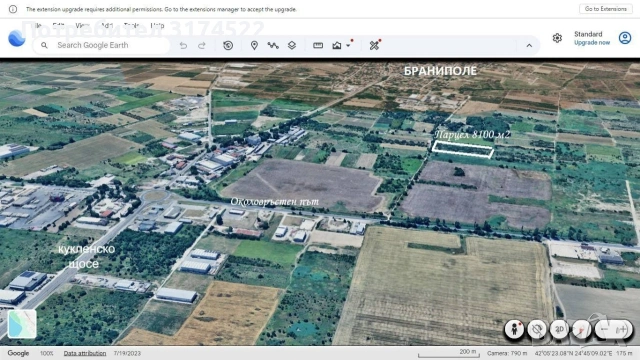Click the rotate view control button
The width and height of the screenshot is (640, 360).
tap(537, 329)
